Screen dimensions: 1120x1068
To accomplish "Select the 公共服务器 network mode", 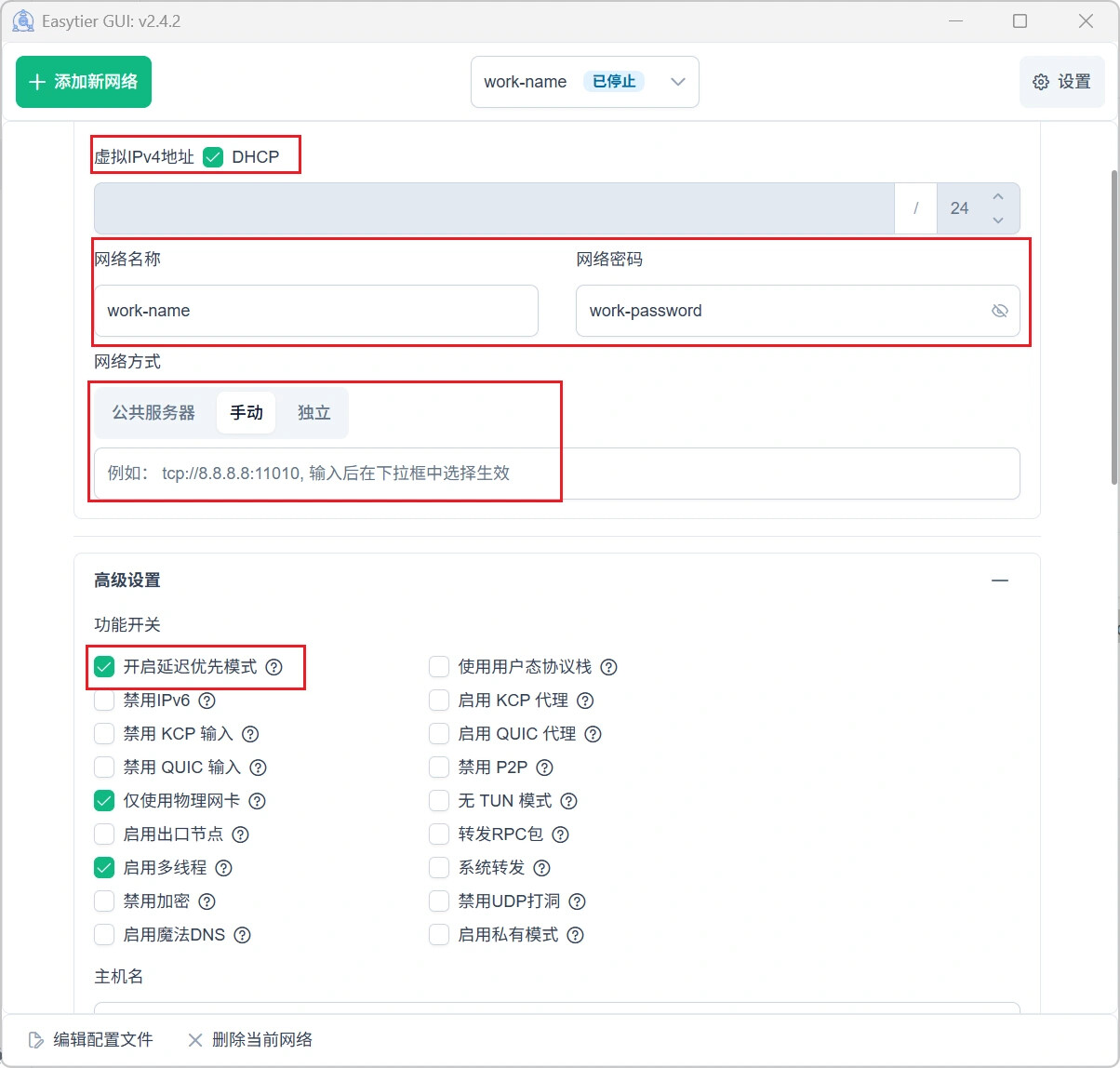I will tap(154, 413).
